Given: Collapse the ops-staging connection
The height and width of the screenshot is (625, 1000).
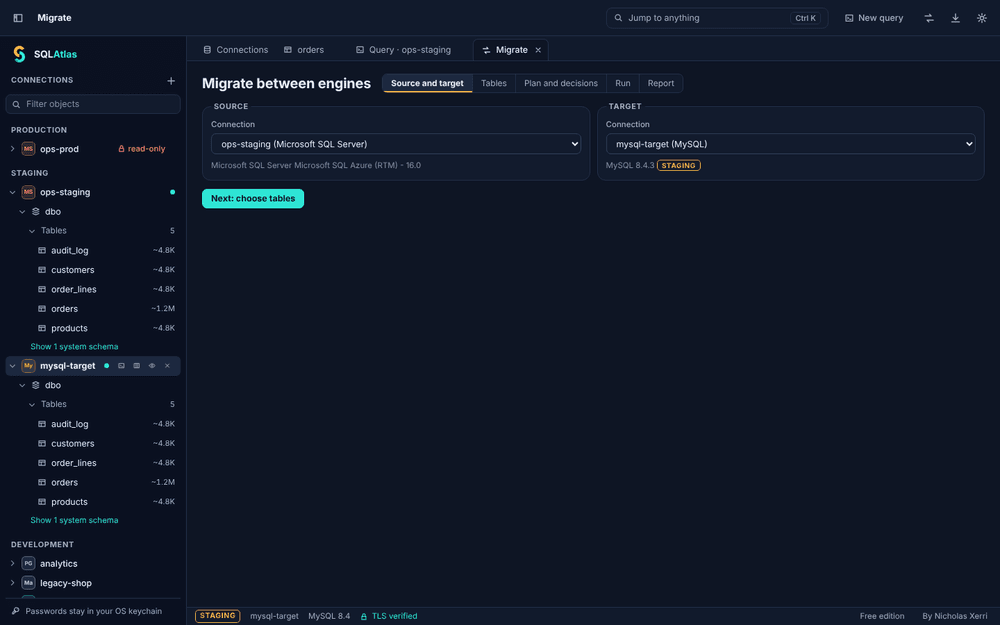Looking at the screenshot, I should [x=12, y=192].
